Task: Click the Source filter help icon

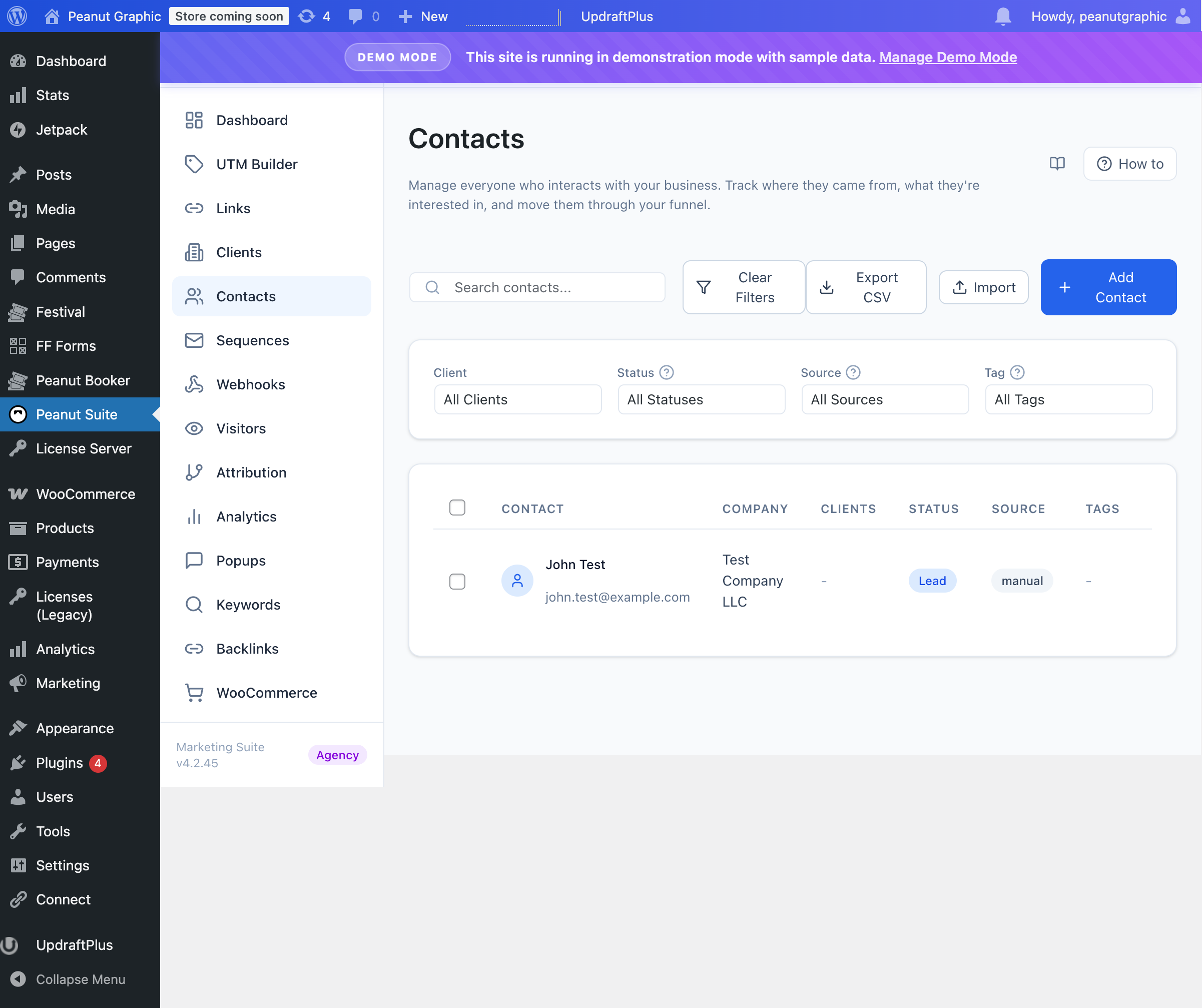Action: pyautogui.click(x=853, y=373)
